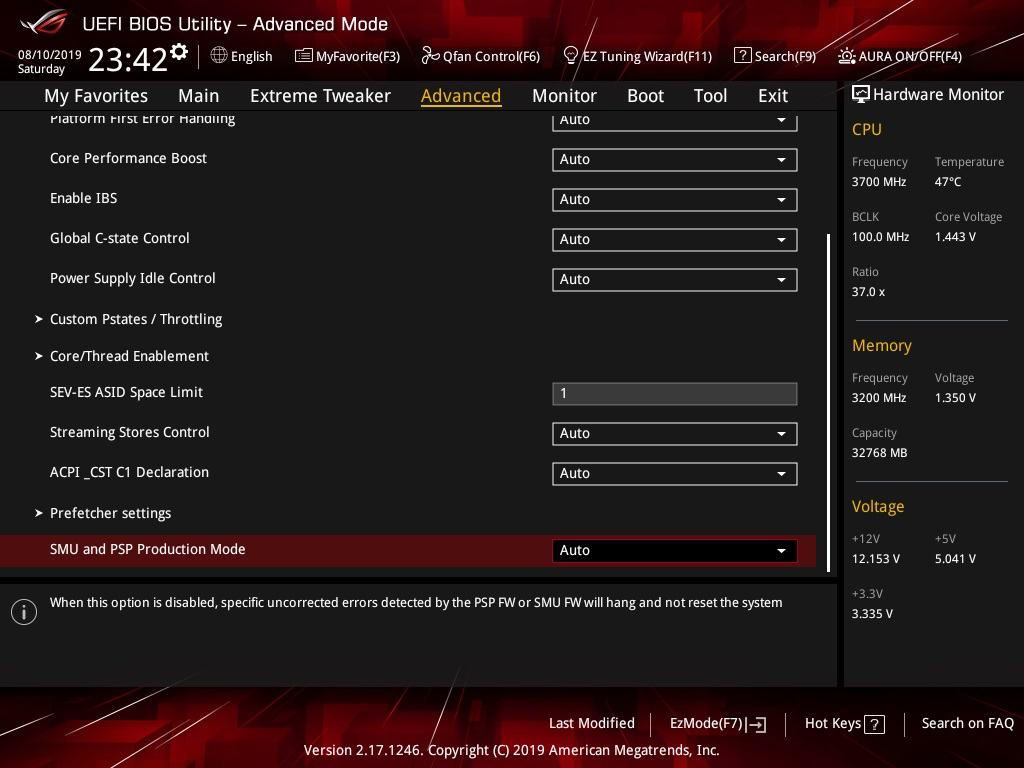Open ACPI _CST C1 Declaration dropdown

(675, 473)
